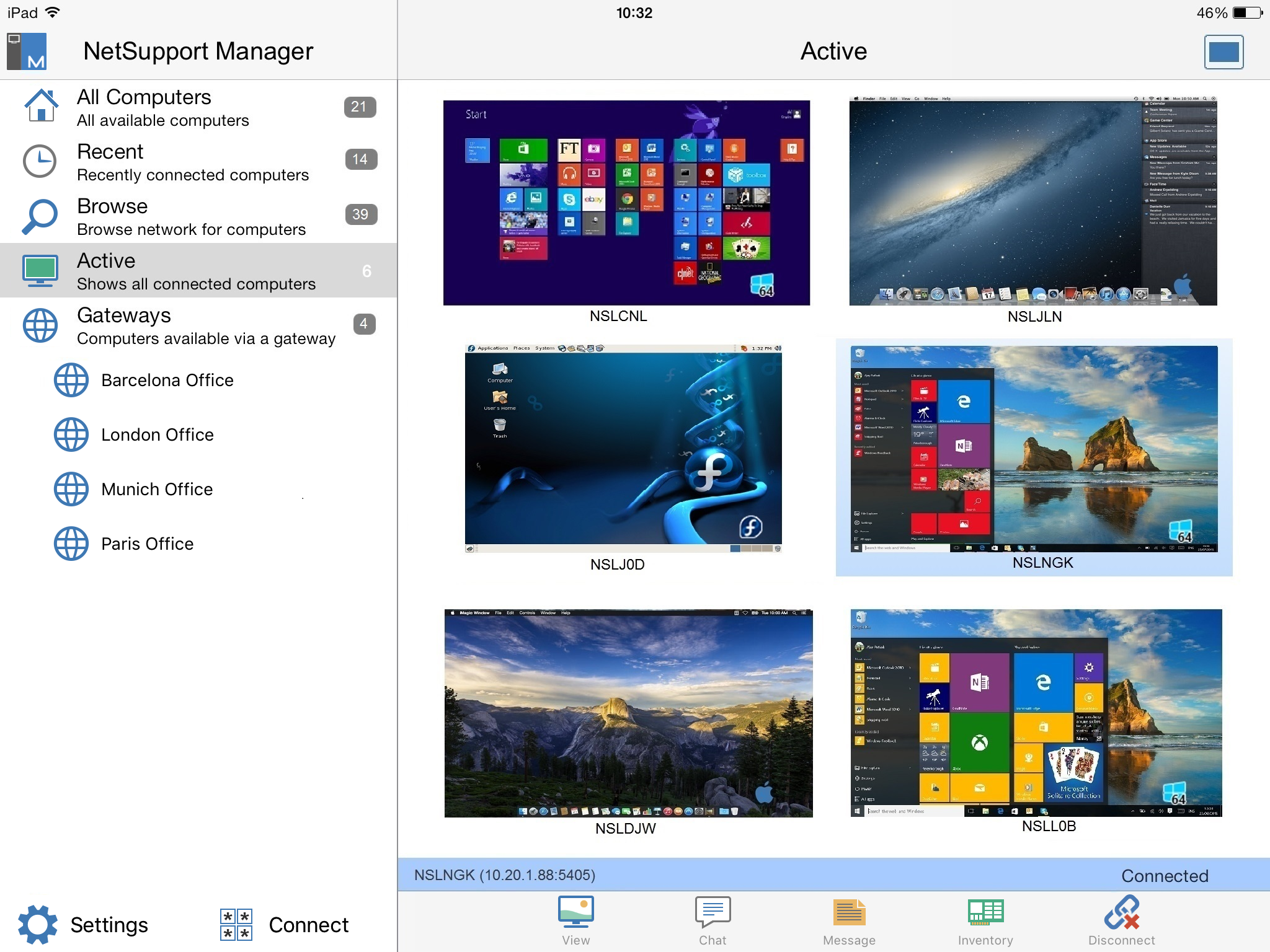
Task: Open Munich Office gateway
Action: point(157,489)
